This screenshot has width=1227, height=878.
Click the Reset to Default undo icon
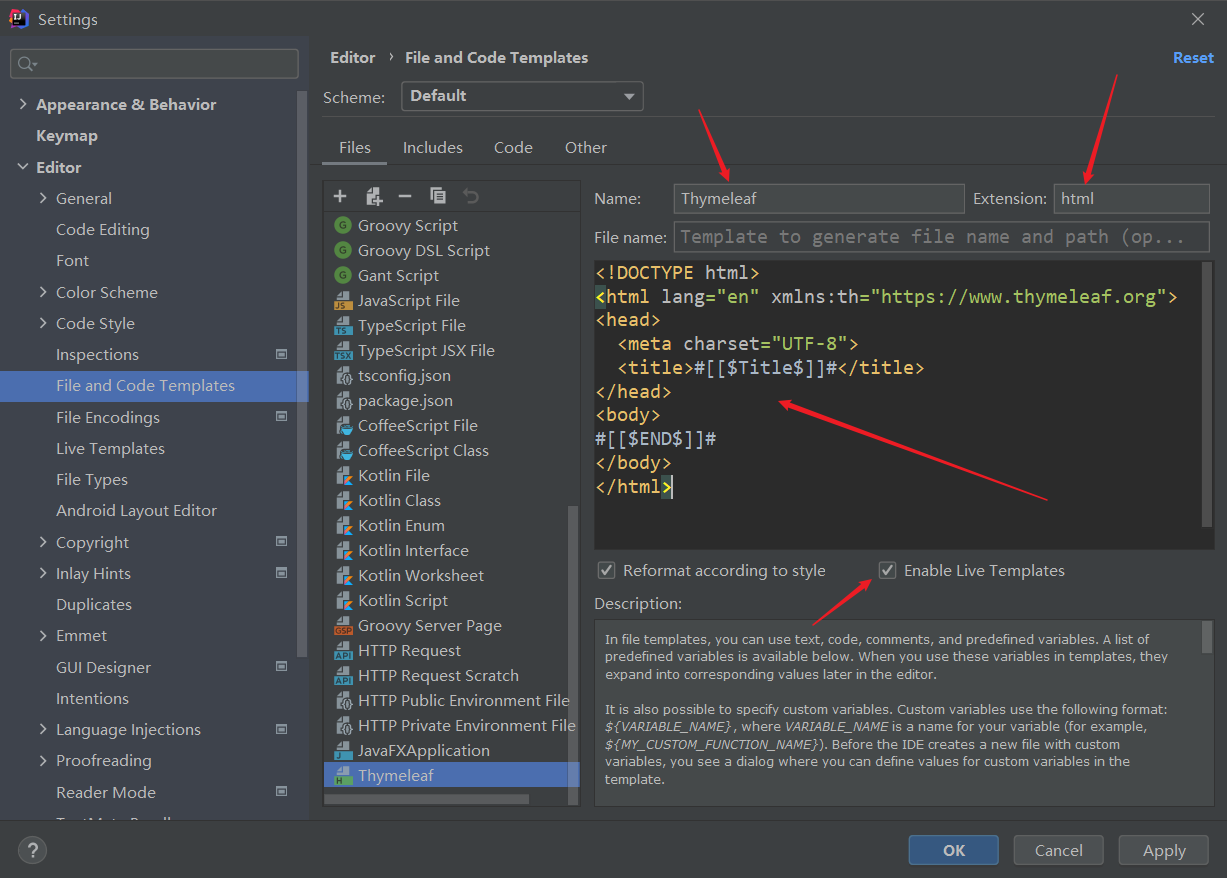click(x=471, y=196)
